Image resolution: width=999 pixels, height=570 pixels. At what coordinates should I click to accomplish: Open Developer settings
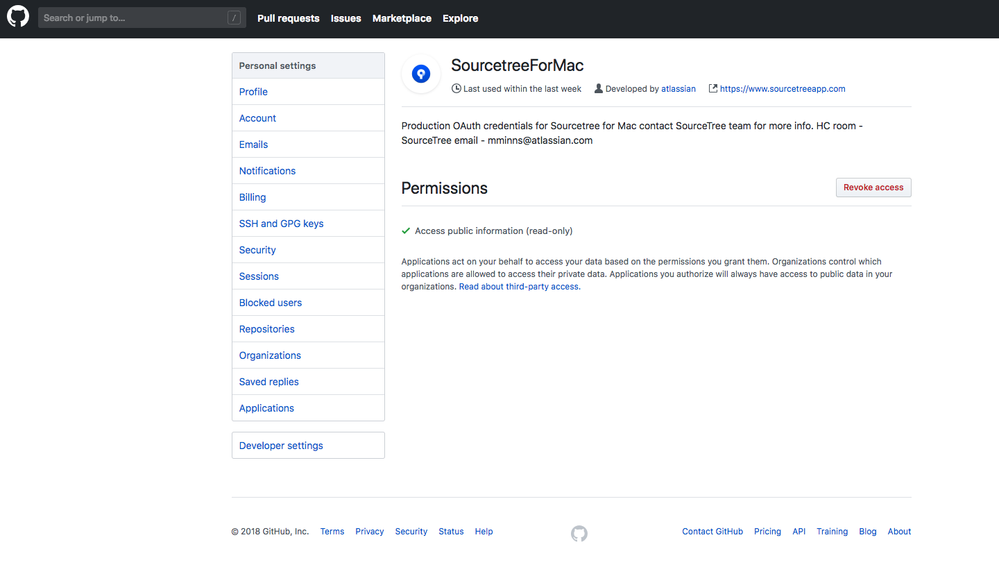(x=308, y=445)
